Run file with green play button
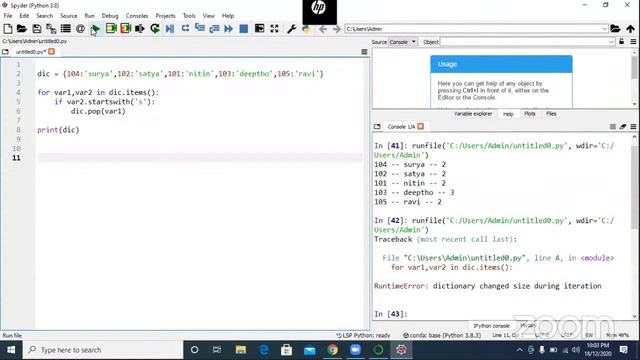 pos(96,29)
